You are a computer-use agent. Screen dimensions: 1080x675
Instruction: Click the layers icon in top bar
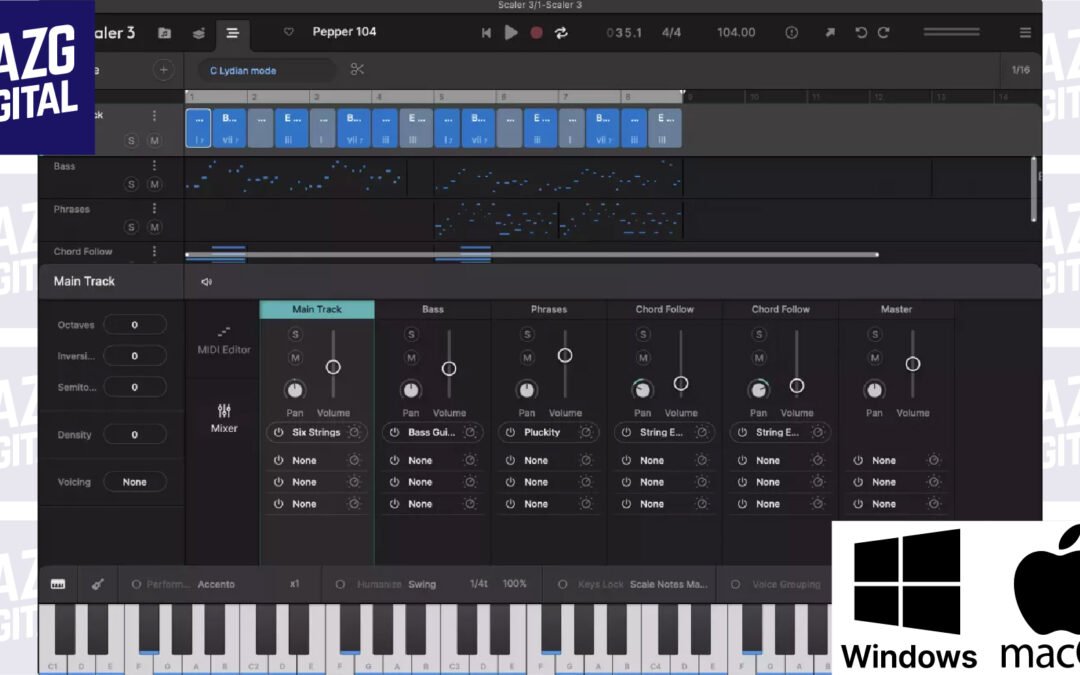(x=198, y=33)
